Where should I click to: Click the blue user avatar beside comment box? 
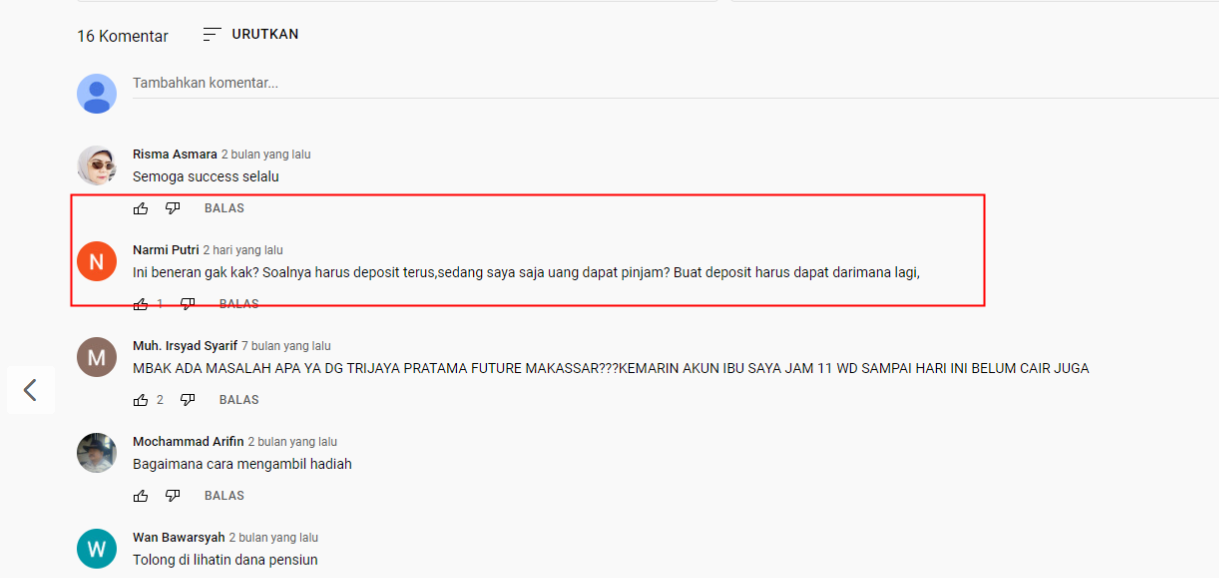point(97,93)
